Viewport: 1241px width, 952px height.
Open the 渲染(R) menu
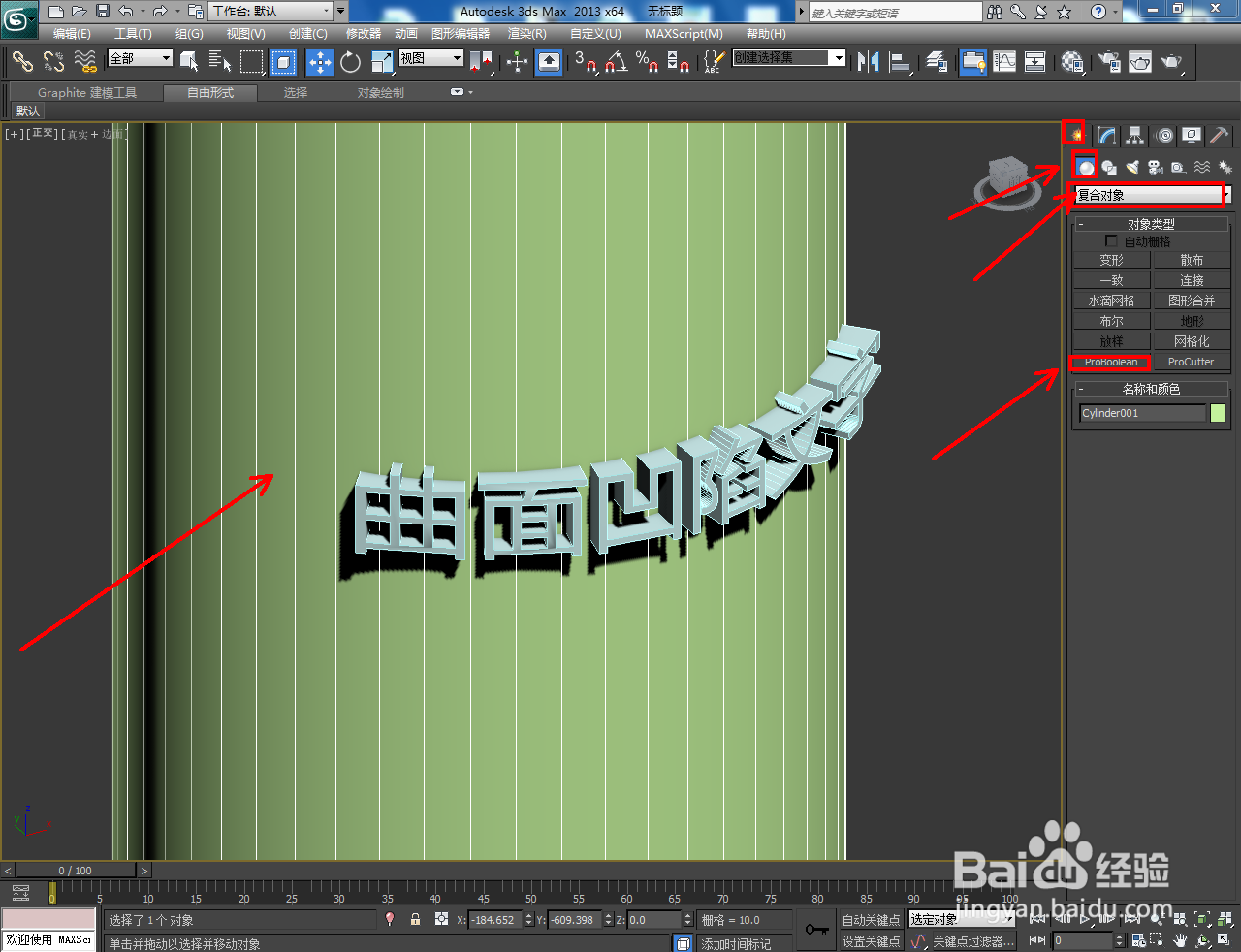tap(527, 34)
